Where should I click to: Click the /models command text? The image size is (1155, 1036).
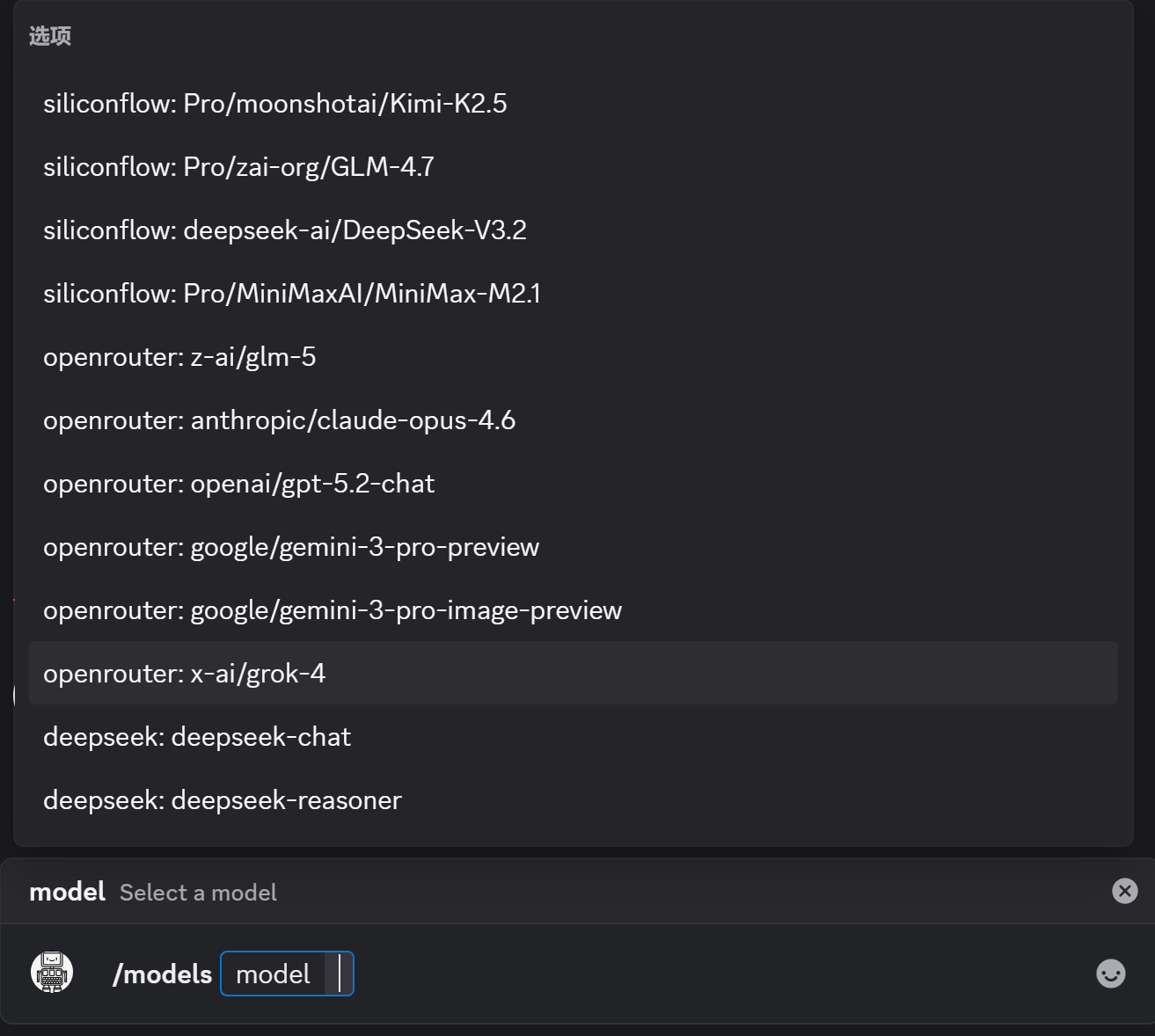[x=162, y=974]
